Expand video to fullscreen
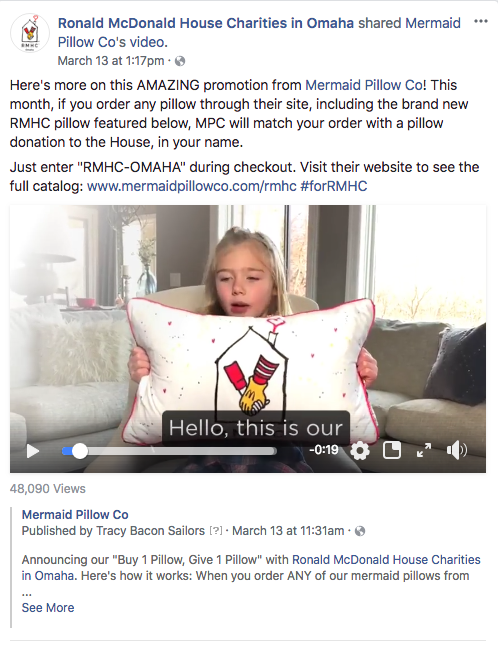This screenshot has height=646, width=498. 424,450
